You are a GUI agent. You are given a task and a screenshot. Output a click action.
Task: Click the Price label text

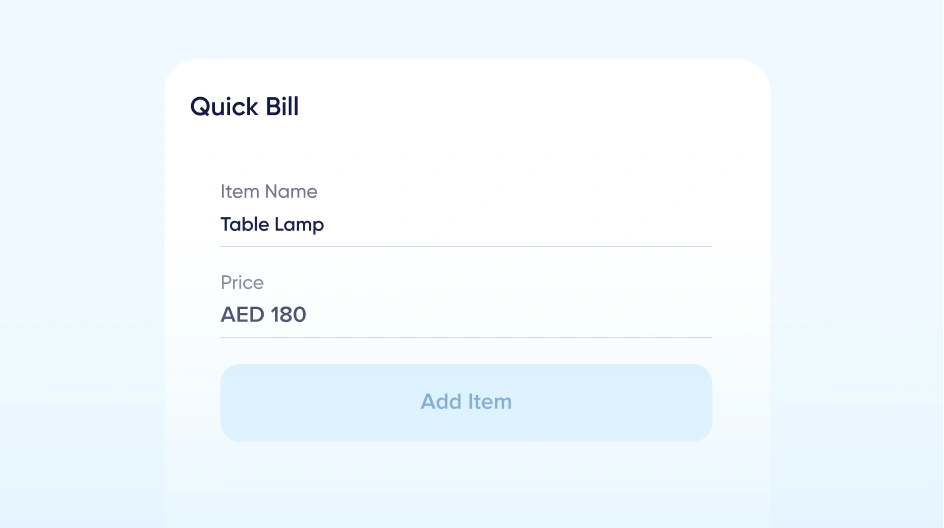point(242,282)
